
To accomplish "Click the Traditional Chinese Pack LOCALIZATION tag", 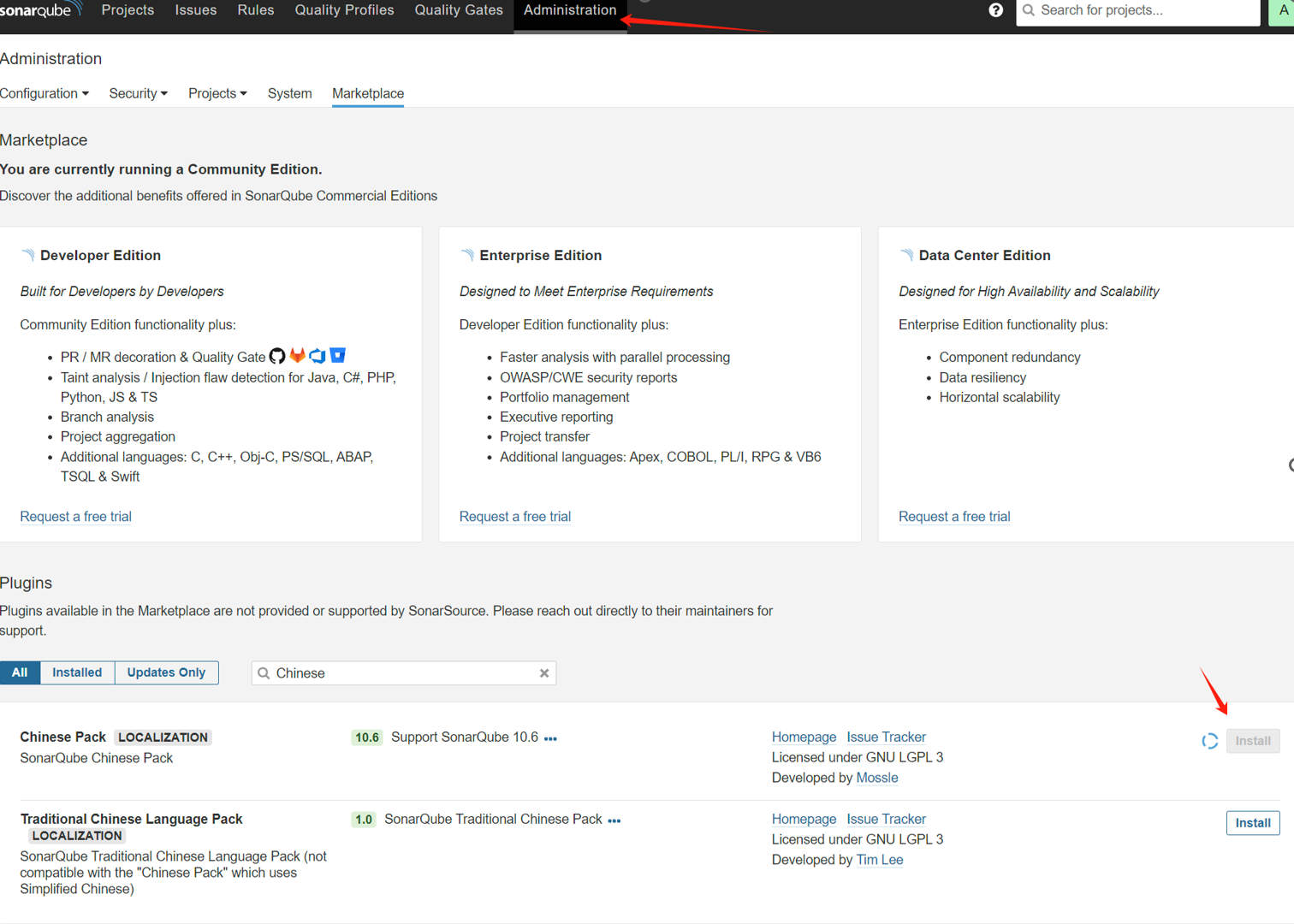I will coord(77,836).
